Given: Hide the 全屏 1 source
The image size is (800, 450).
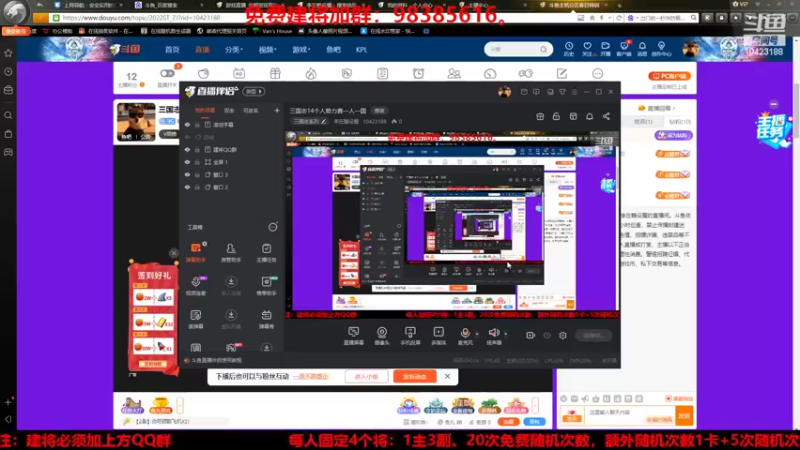Looking at the screenshot, I should [187, 162].
